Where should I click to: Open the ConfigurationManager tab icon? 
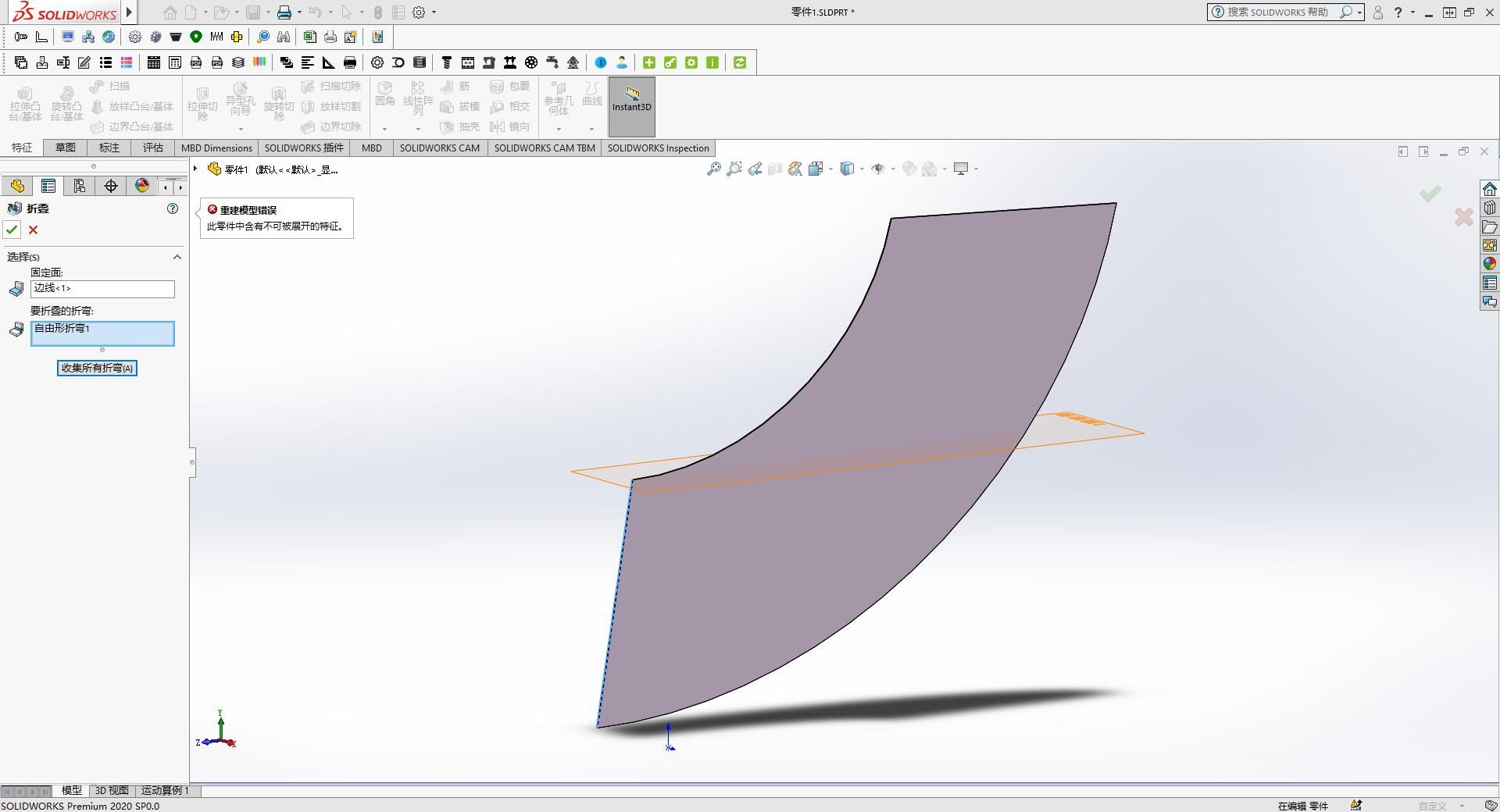80,186
